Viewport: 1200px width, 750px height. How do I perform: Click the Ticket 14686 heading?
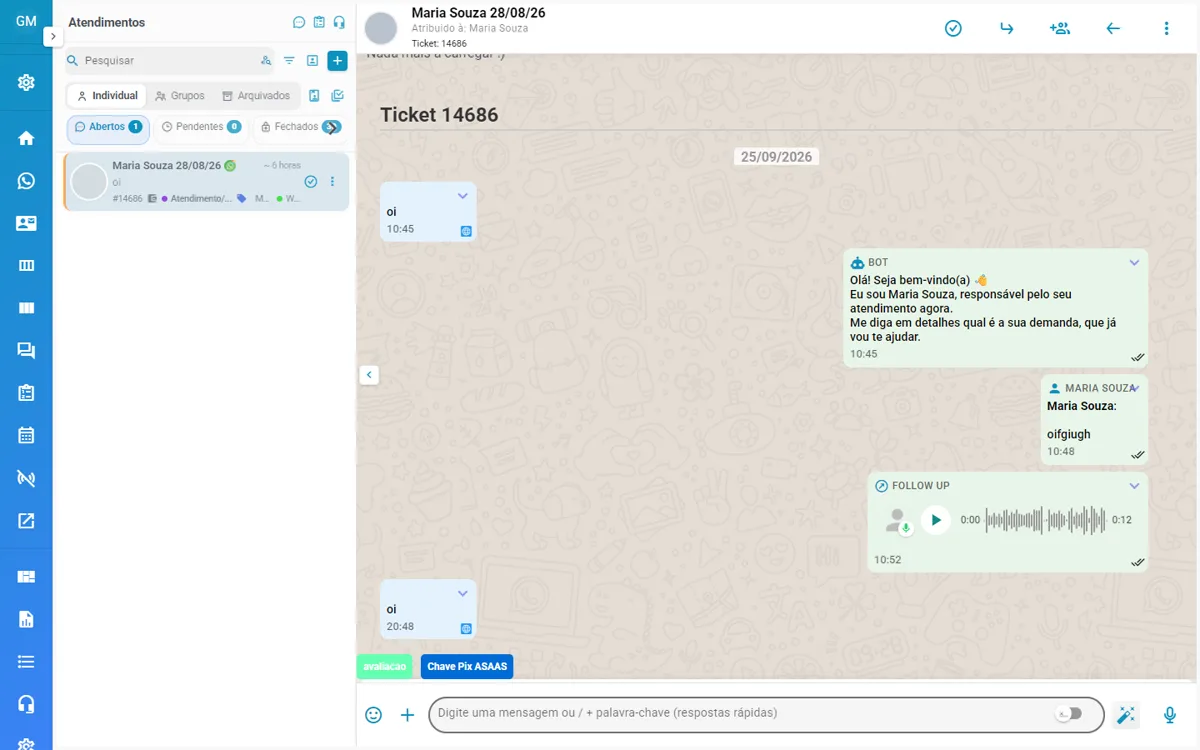click(439, 115)
